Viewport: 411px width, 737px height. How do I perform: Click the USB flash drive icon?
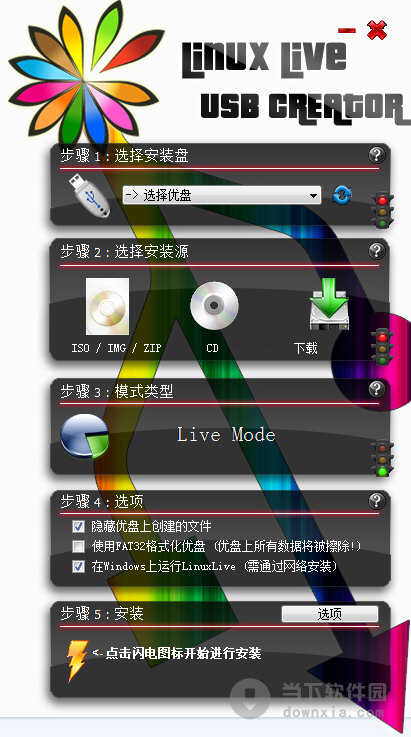[x=90, y=195]
